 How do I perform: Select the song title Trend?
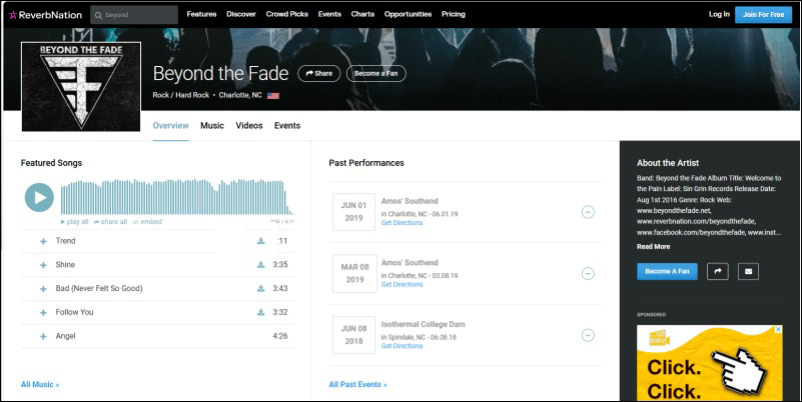click(x=65, y=241)
